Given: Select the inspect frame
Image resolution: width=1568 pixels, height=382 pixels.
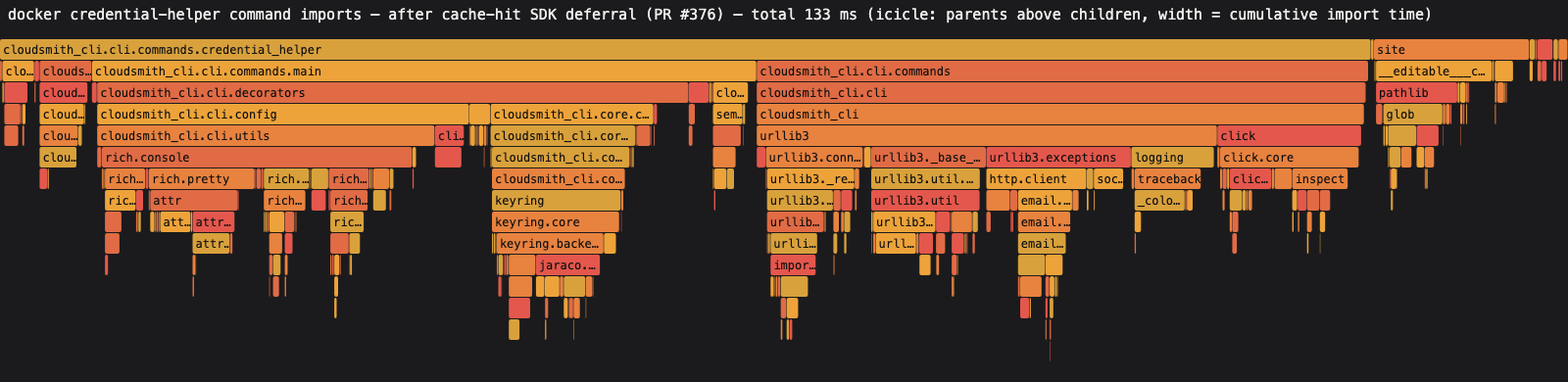Looking at the screenshot, I should (x=1319, y=179).
